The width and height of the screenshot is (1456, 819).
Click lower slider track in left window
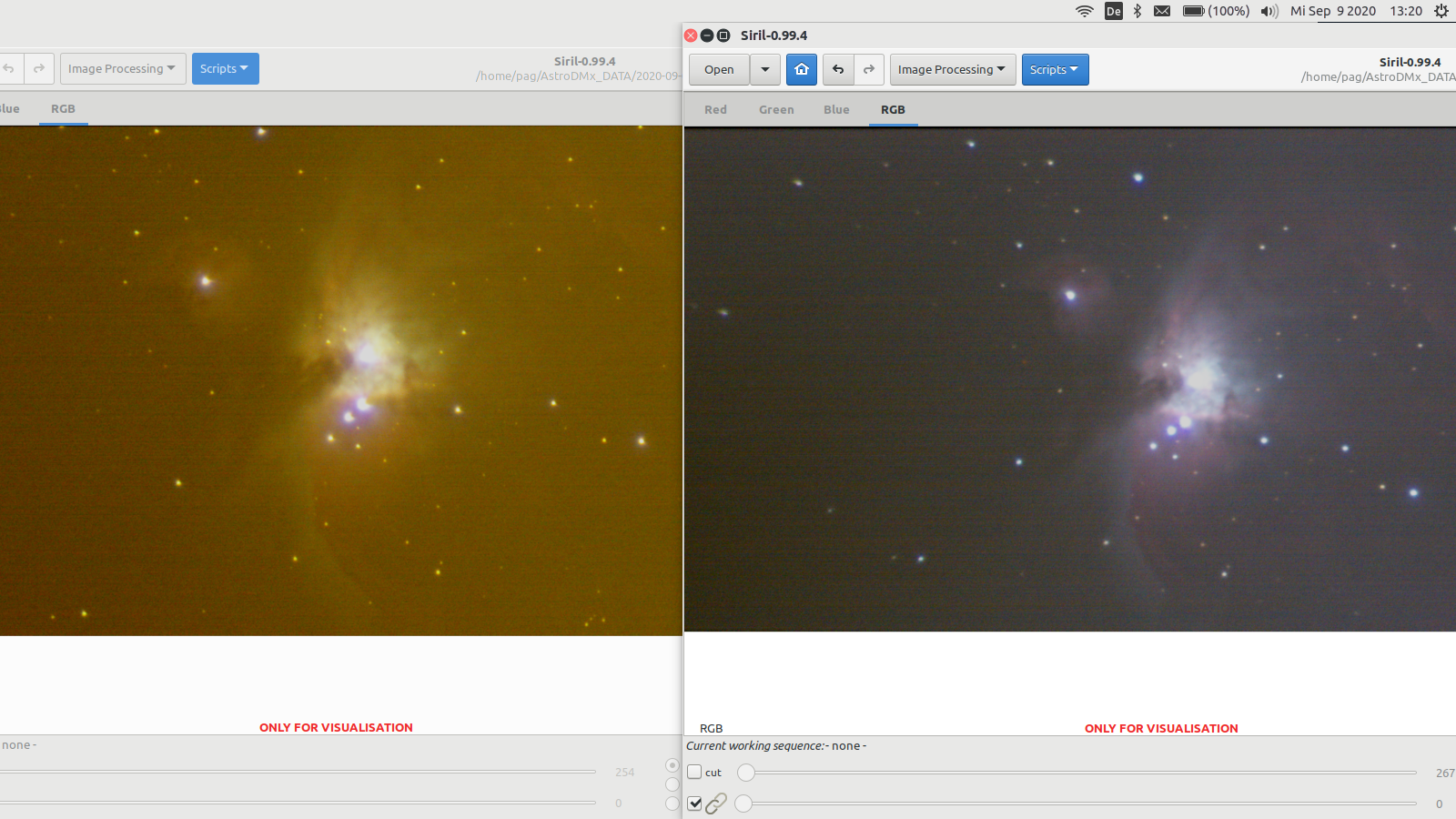tap(298, 803)
